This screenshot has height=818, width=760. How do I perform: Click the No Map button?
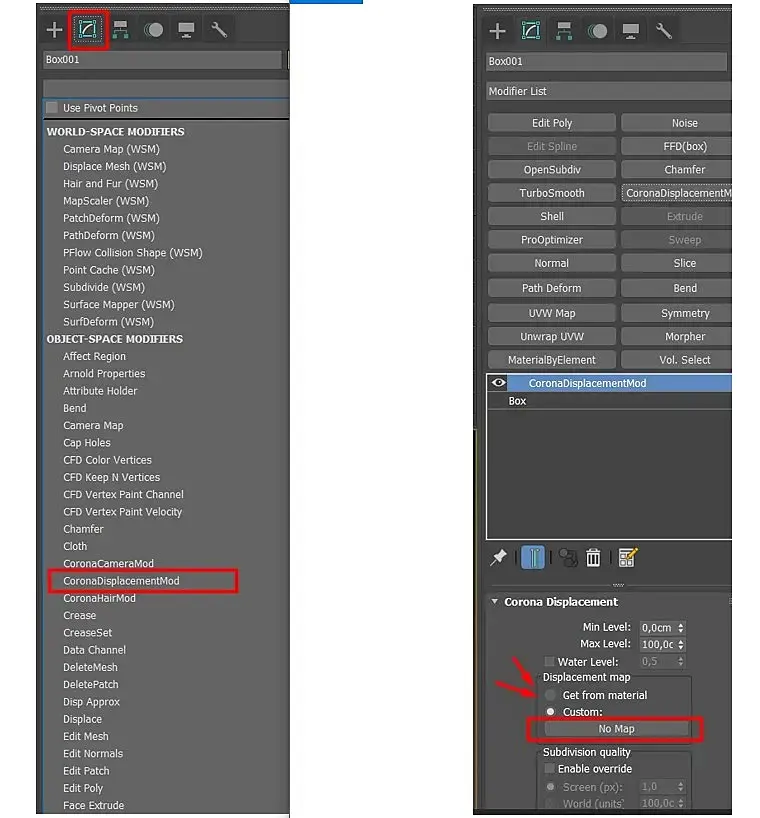[x=617, y=729]
